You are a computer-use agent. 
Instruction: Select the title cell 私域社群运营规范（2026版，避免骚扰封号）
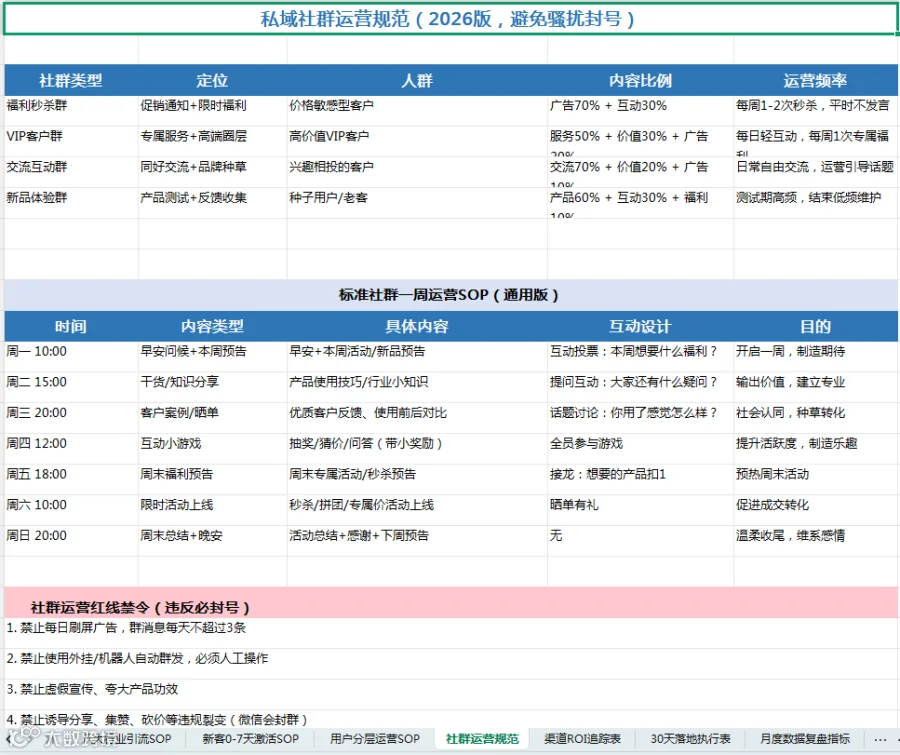(x=449, y=20)
